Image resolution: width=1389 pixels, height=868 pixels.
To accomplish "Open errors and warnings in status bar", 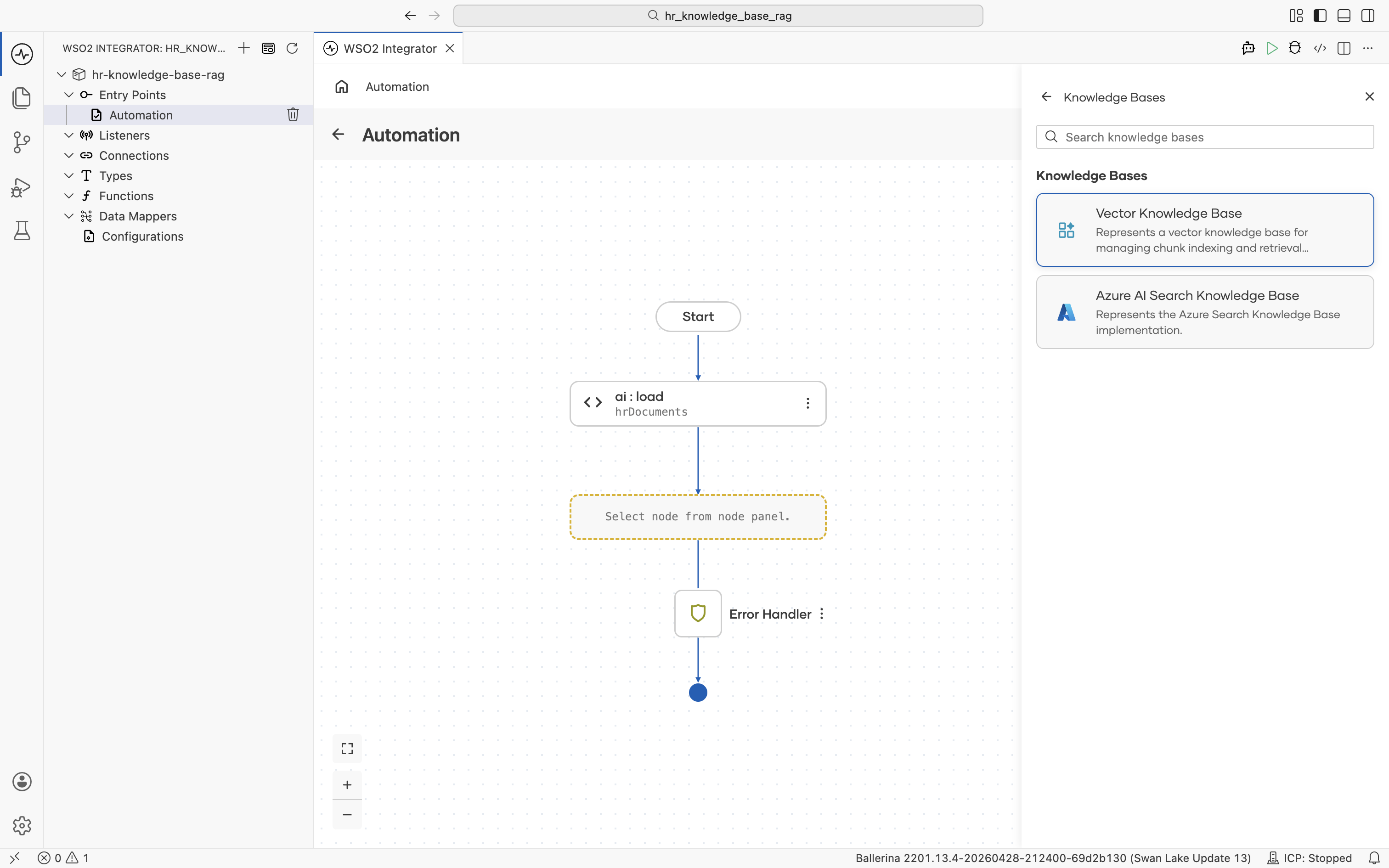I will tap(63, 858).
